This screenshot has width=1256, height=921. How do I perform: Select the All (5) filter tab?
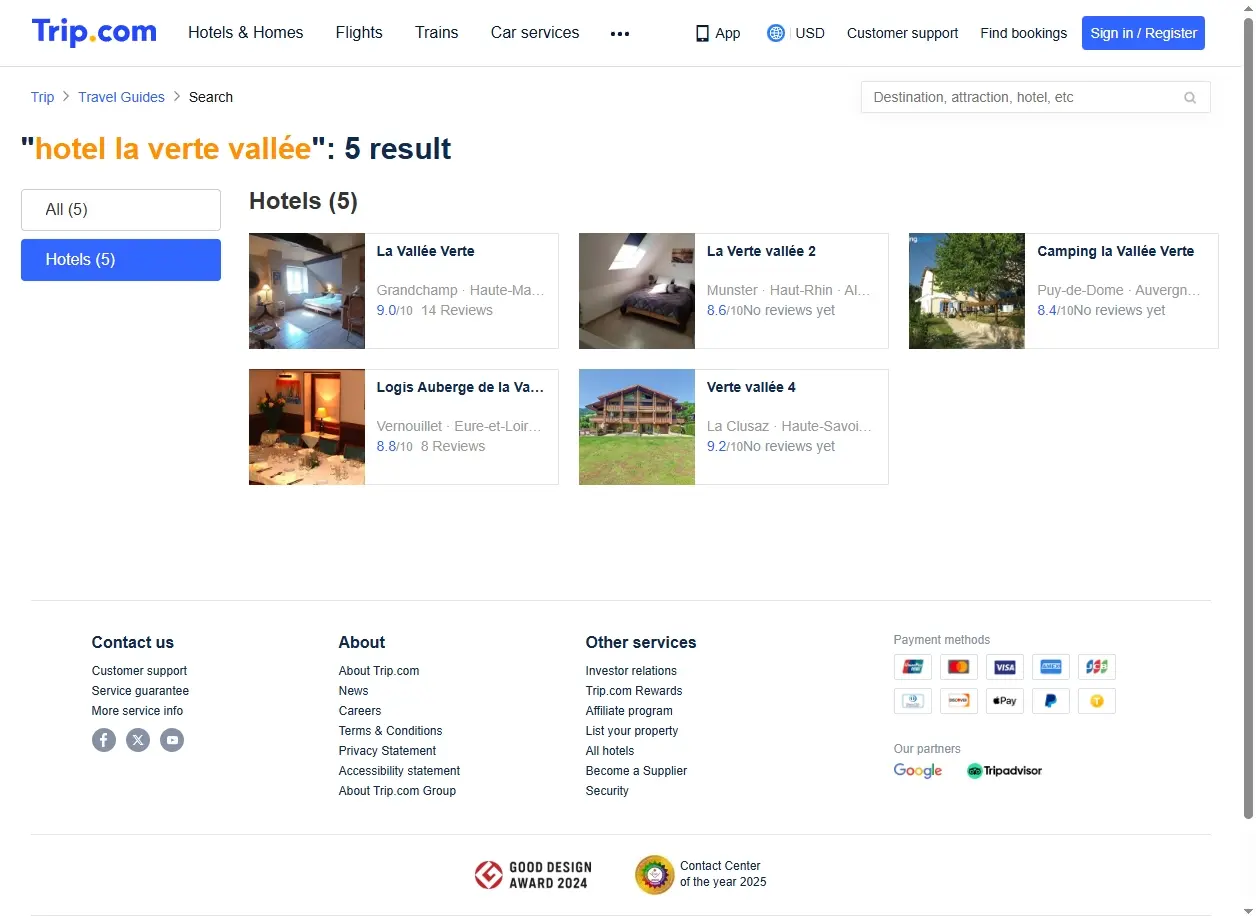(x=121, y=210)
